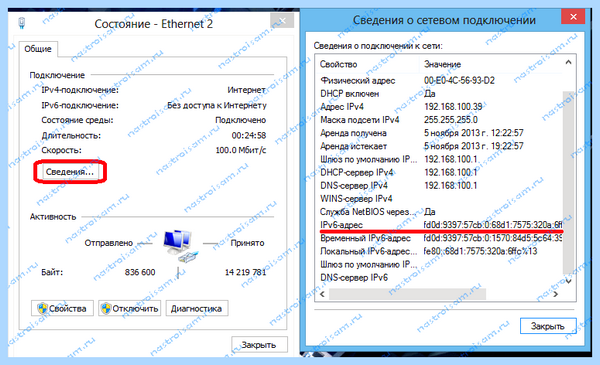Image resolution: width=600 pixels, height=365 pixels.
Task: Close the Ethernet 2 status window X
Action: pyautogui.click(x=282, y=20)
